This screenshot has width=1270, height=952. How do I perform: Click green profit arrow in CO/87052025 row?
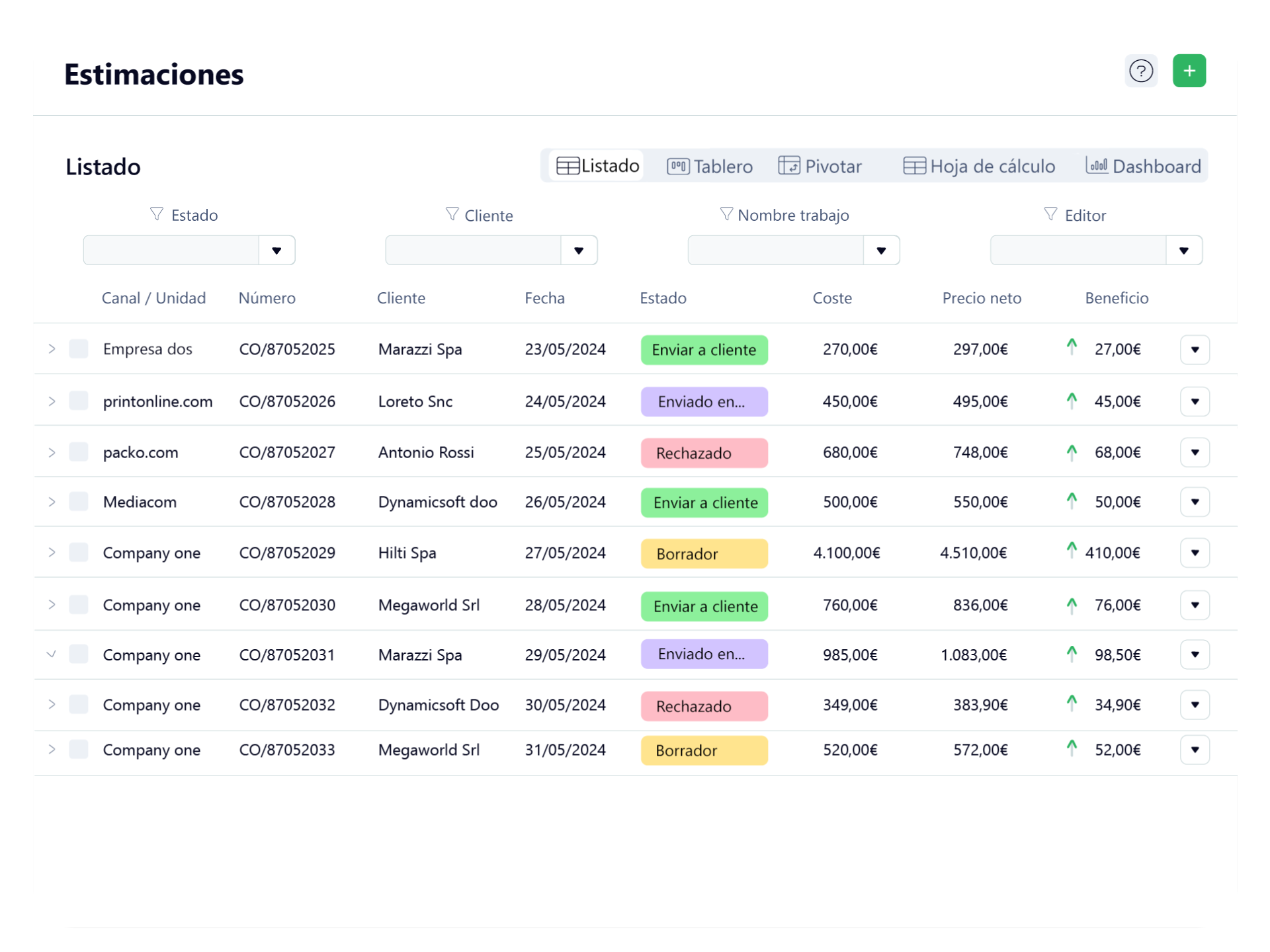click(x=1072, y=346)
